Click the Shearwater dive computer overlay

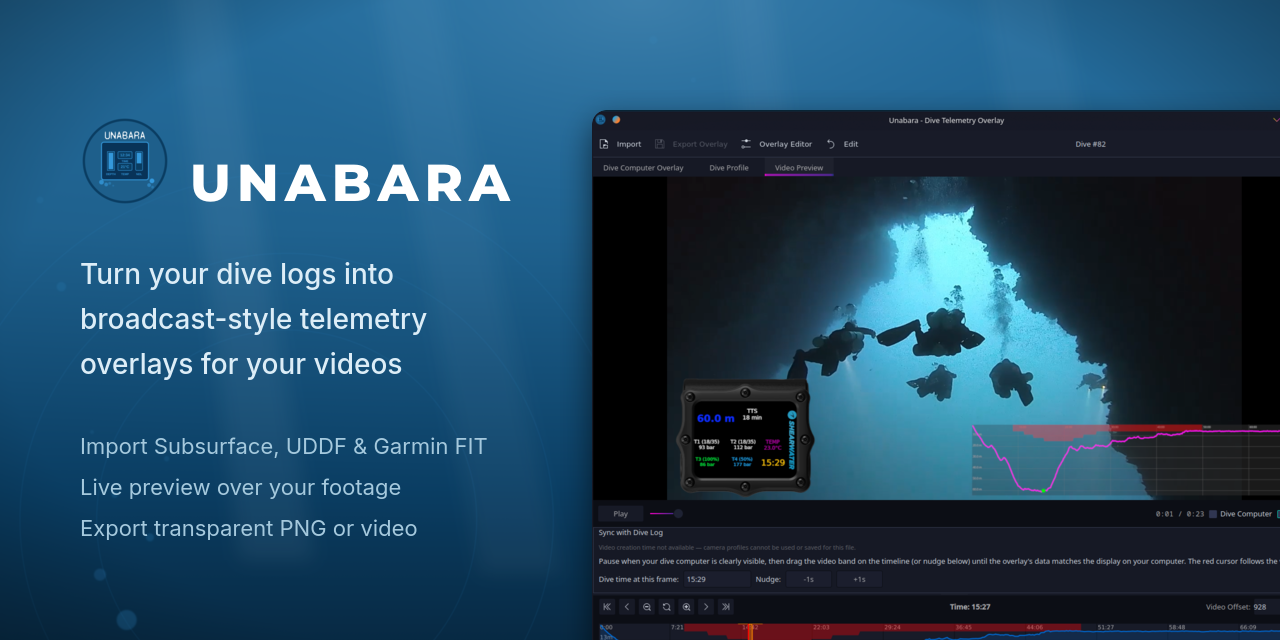[x=745, y=436]
